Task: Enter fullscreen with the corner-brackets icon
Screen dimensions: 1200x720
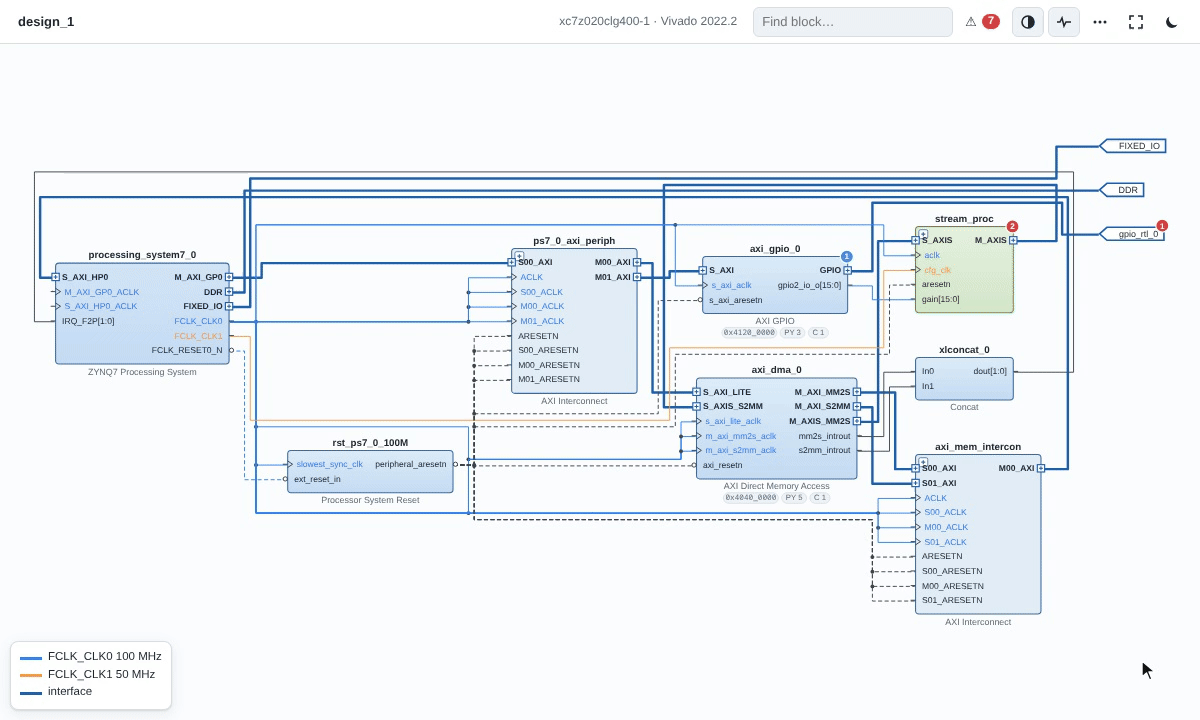Action: (x=1136, y=21)
